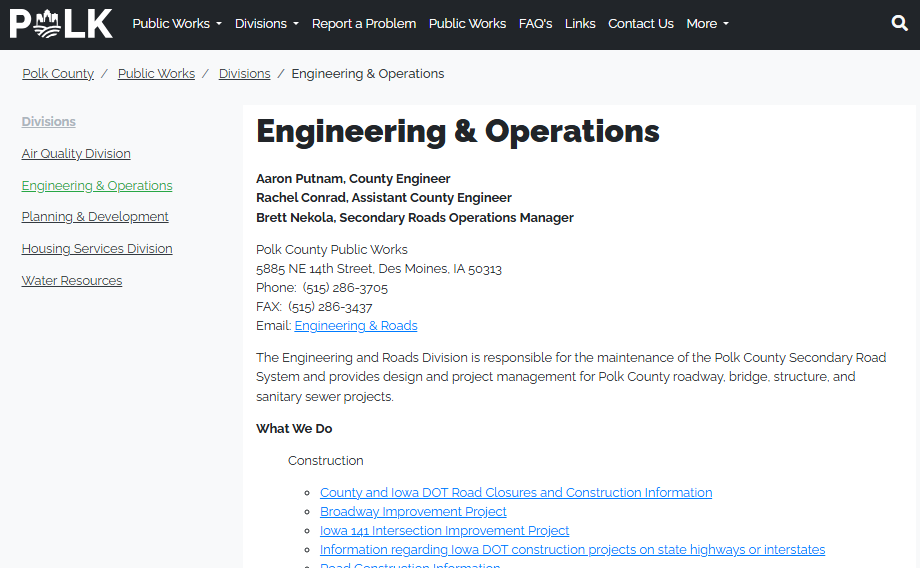
Task: Open Broadway Improvement Project link
Action: pos(413,512)
